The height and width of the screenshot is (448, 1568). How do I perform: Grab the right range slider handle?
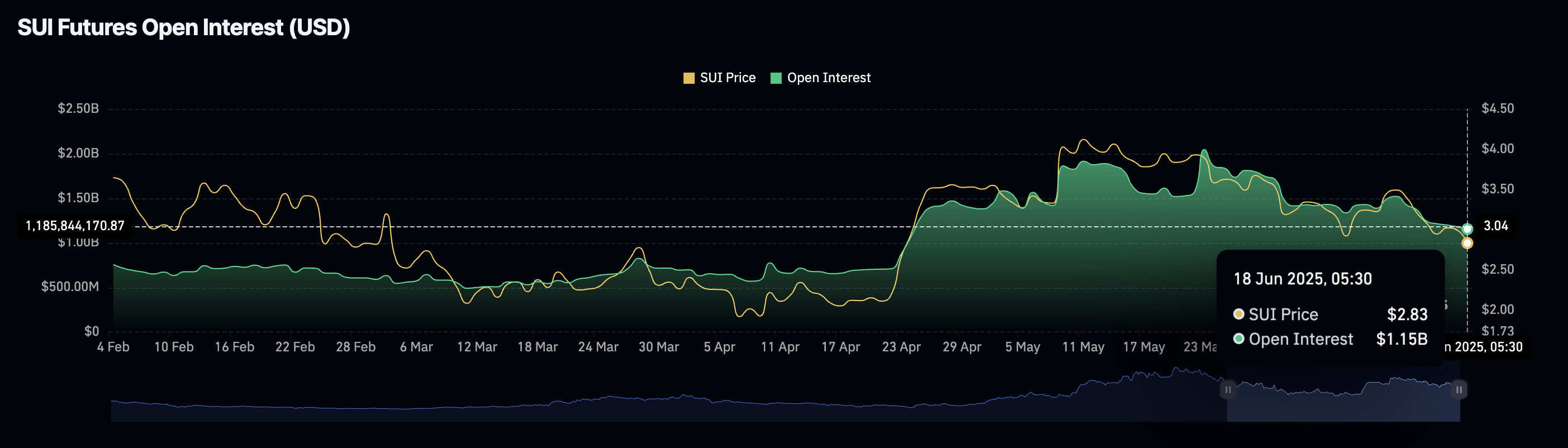(1459, 389)
